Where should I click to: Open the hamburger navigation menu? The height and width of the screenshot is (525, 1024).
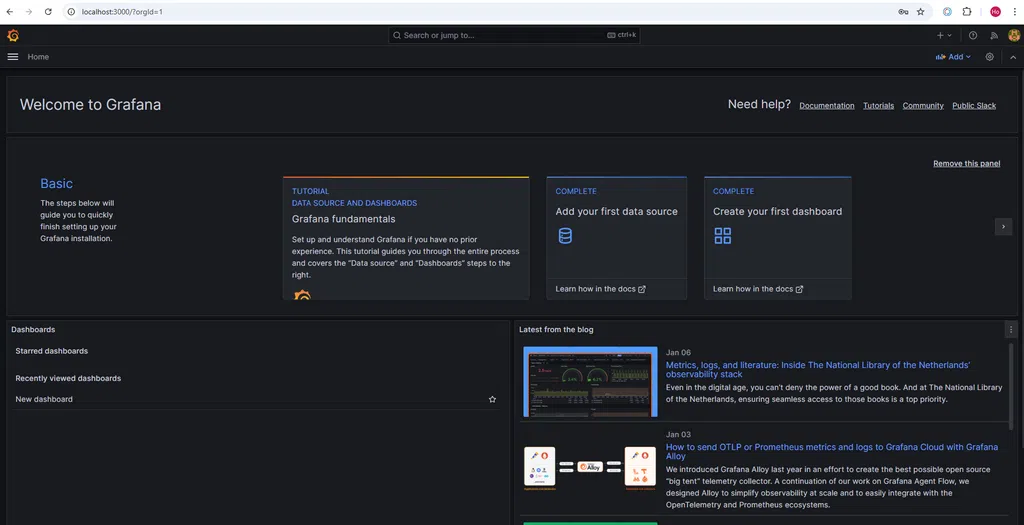(12, 57)
